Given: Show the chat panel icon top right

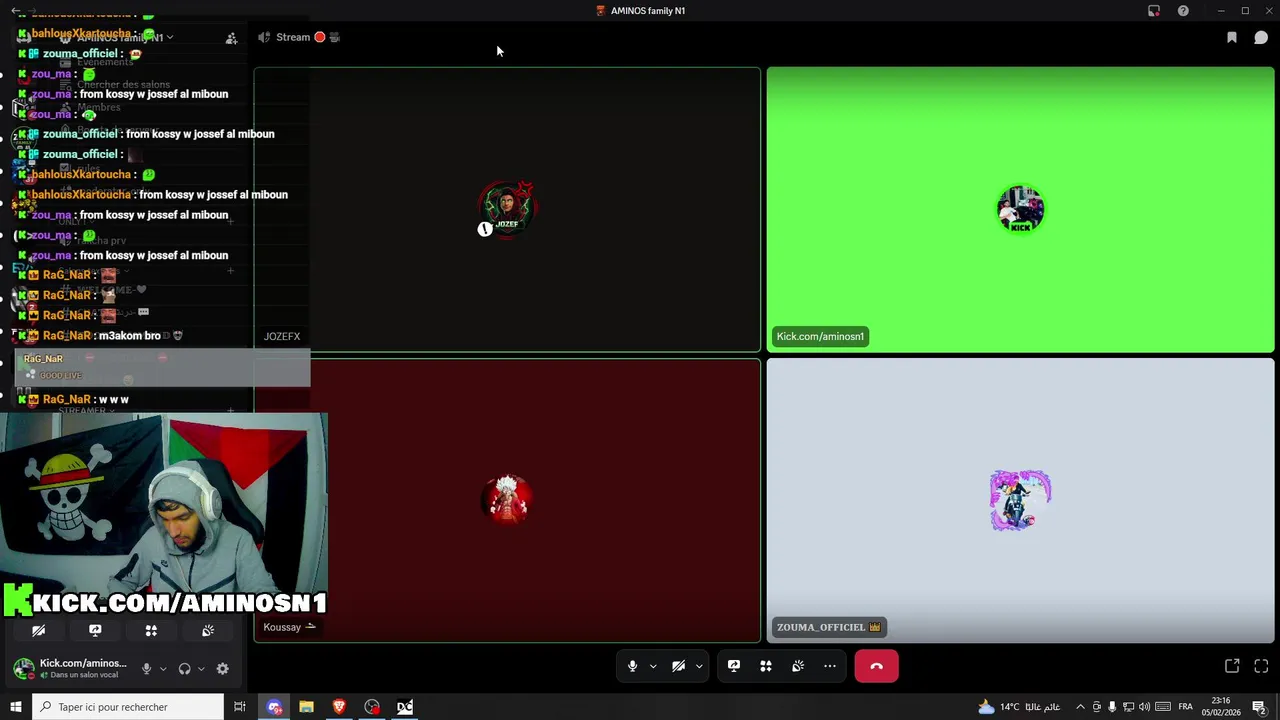Looking at the screenshot, I should [1261, 37].
